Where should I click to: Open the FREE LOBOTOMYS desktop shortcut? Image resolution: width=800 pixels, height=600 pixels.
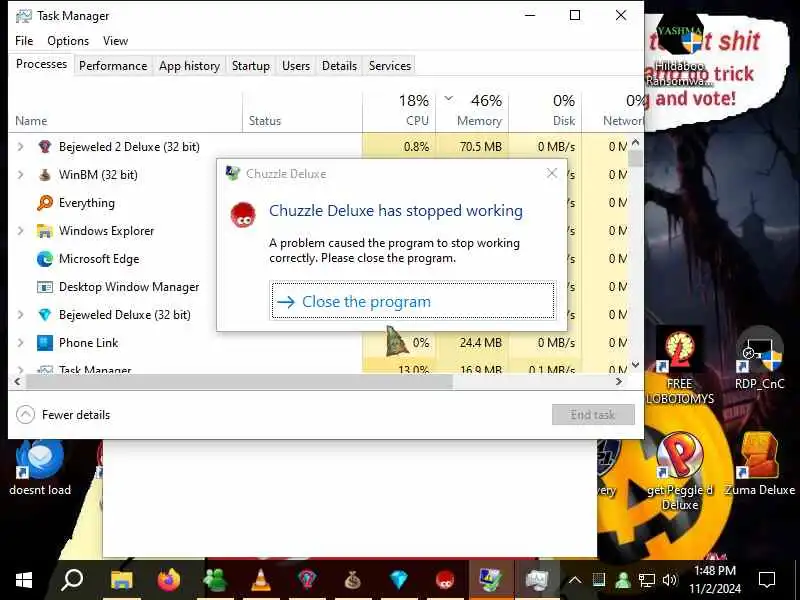[680, 367]
